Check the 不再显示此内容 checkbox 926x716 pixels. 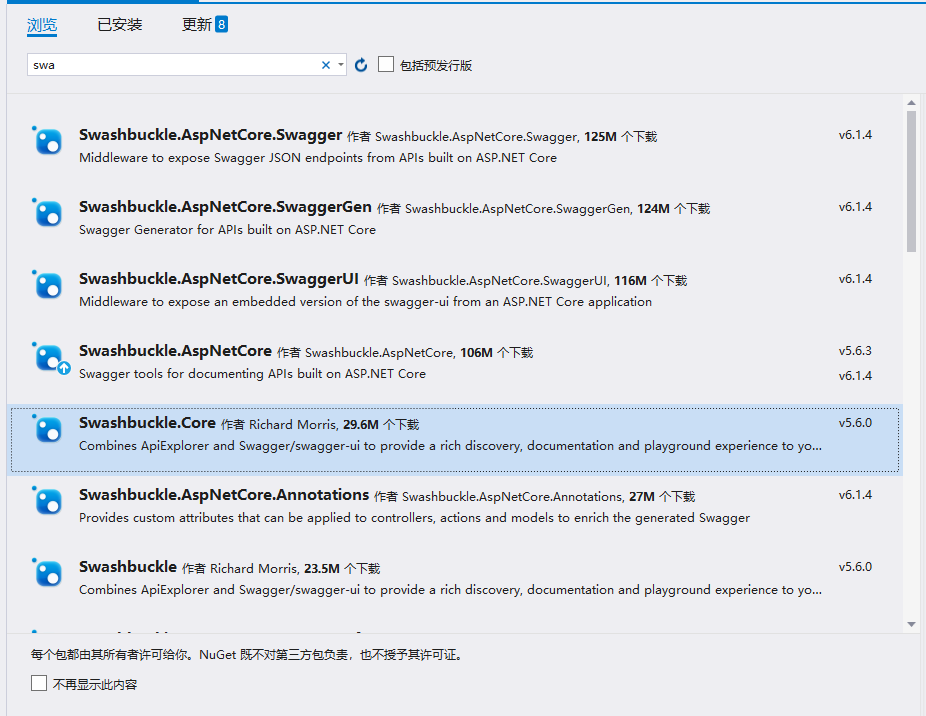[39, 684]
